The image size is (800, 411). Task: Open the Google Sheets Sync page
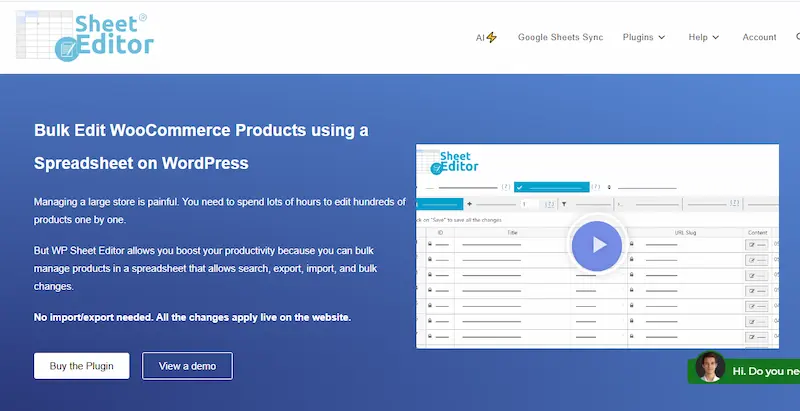click(559, 37)
